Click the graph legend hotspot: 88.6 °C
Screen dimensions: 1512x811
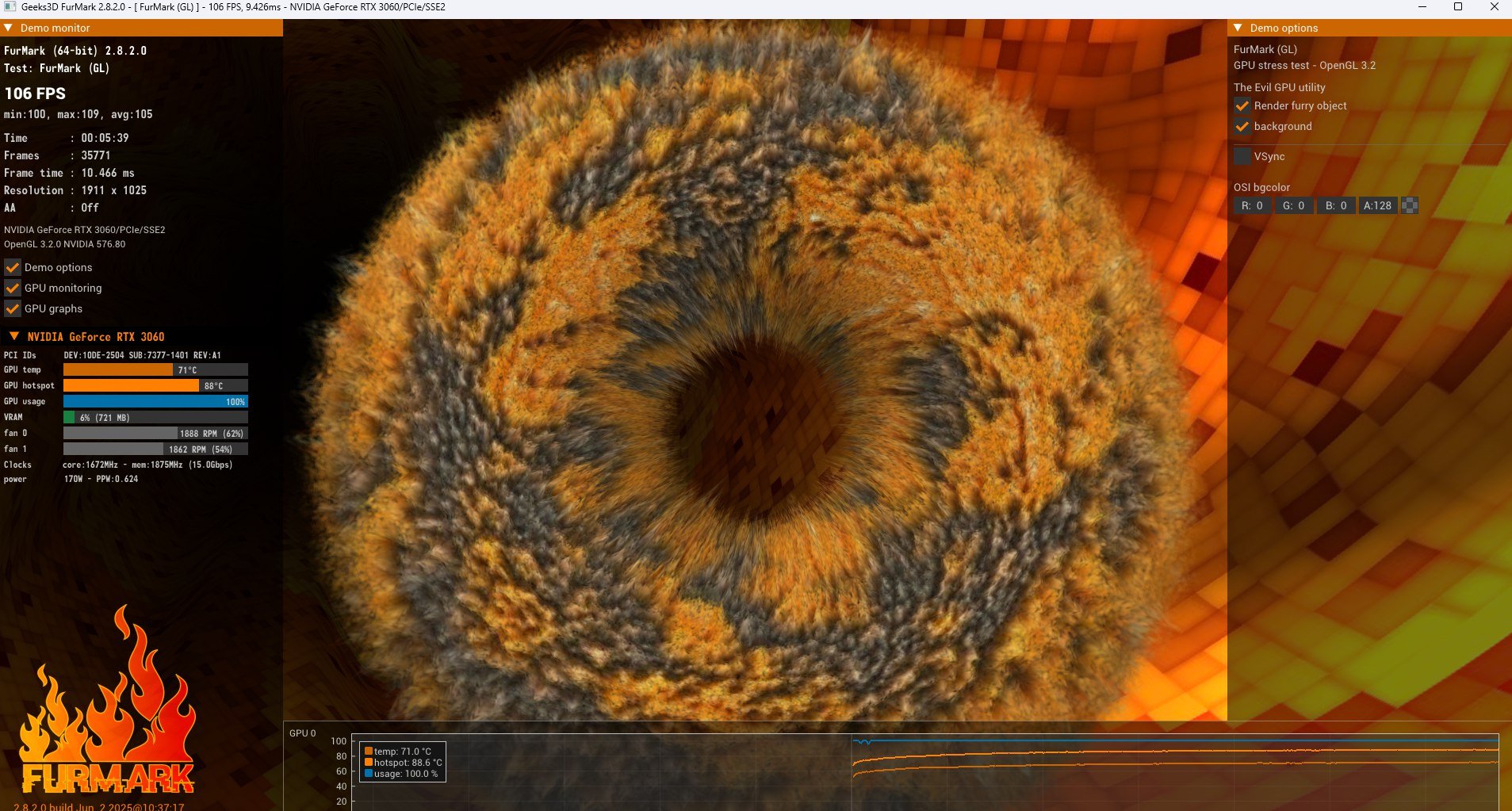[x=404, y=763]
